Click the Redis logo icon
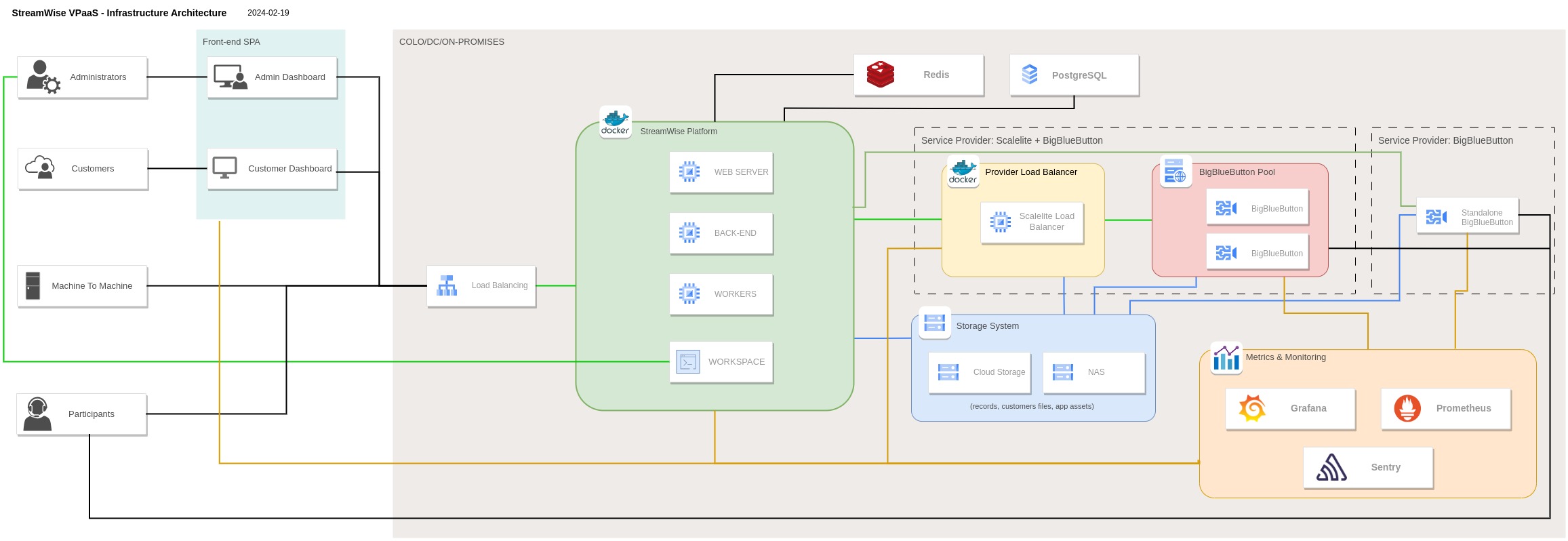1568x541 pixels. coord(880,75)
